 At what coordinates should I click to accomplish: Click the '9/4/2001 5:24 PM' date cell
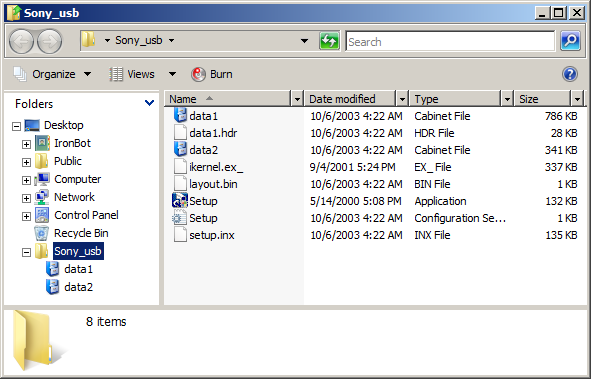(x=352, y=167)
